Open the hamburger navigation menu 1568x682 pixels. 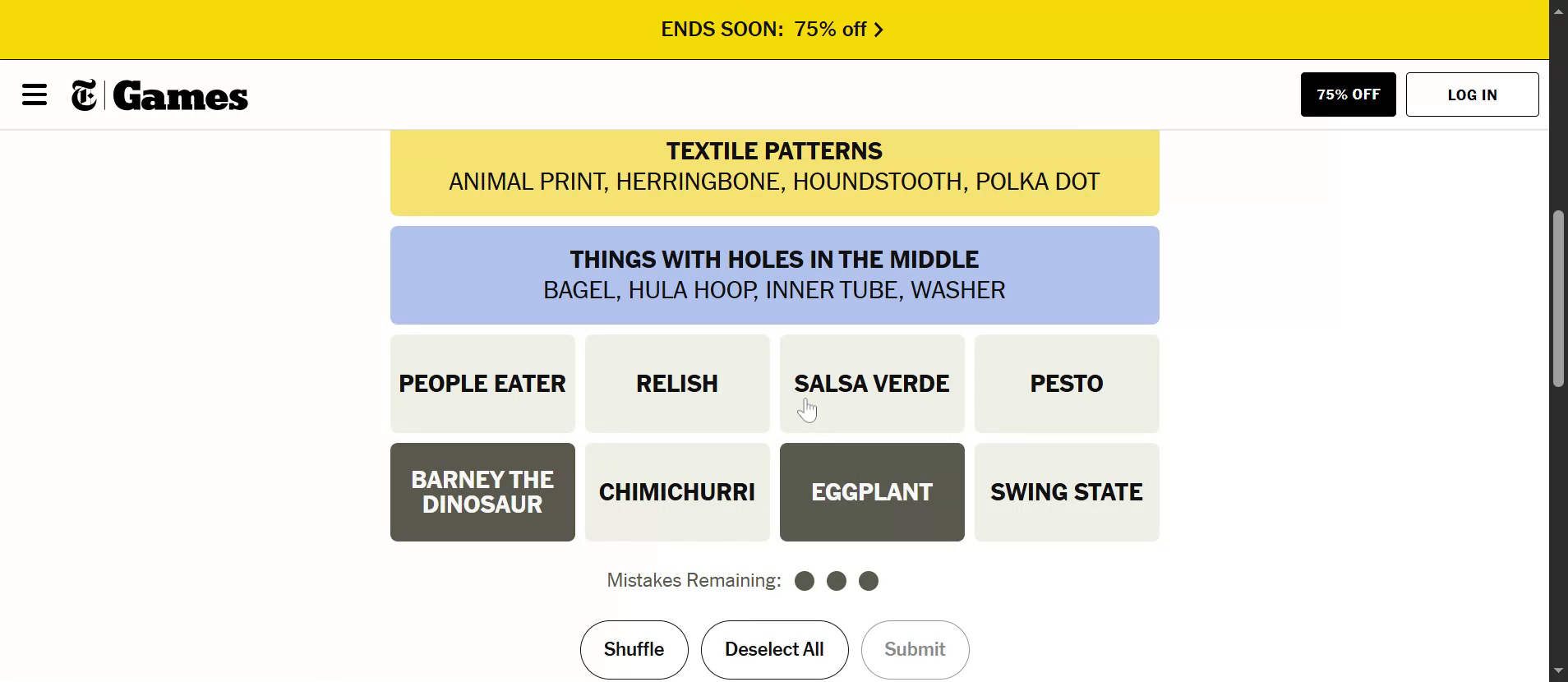[x=35, y=95]
